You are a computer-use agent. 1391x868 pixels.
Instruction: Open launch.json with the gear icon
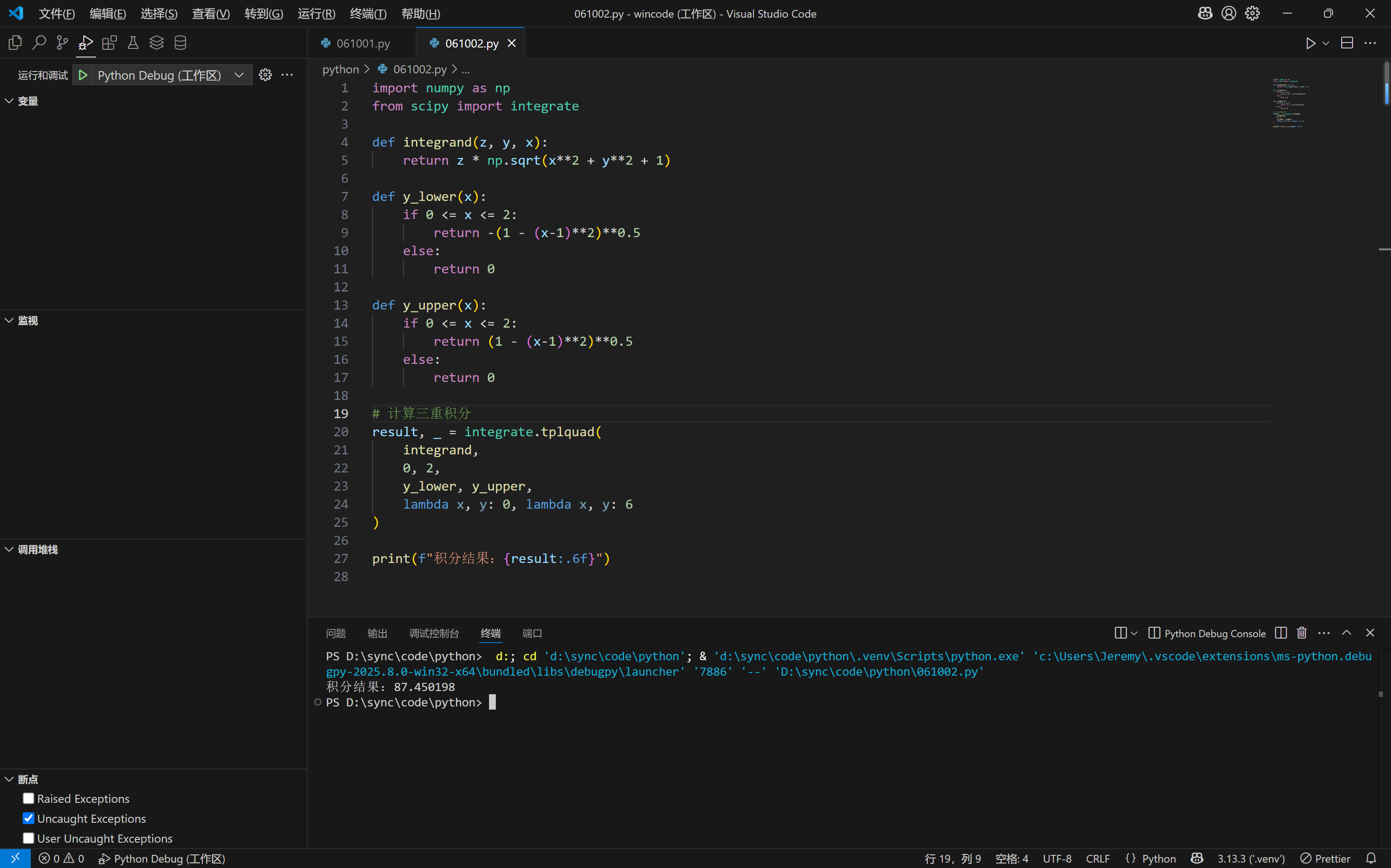(265, 75)
